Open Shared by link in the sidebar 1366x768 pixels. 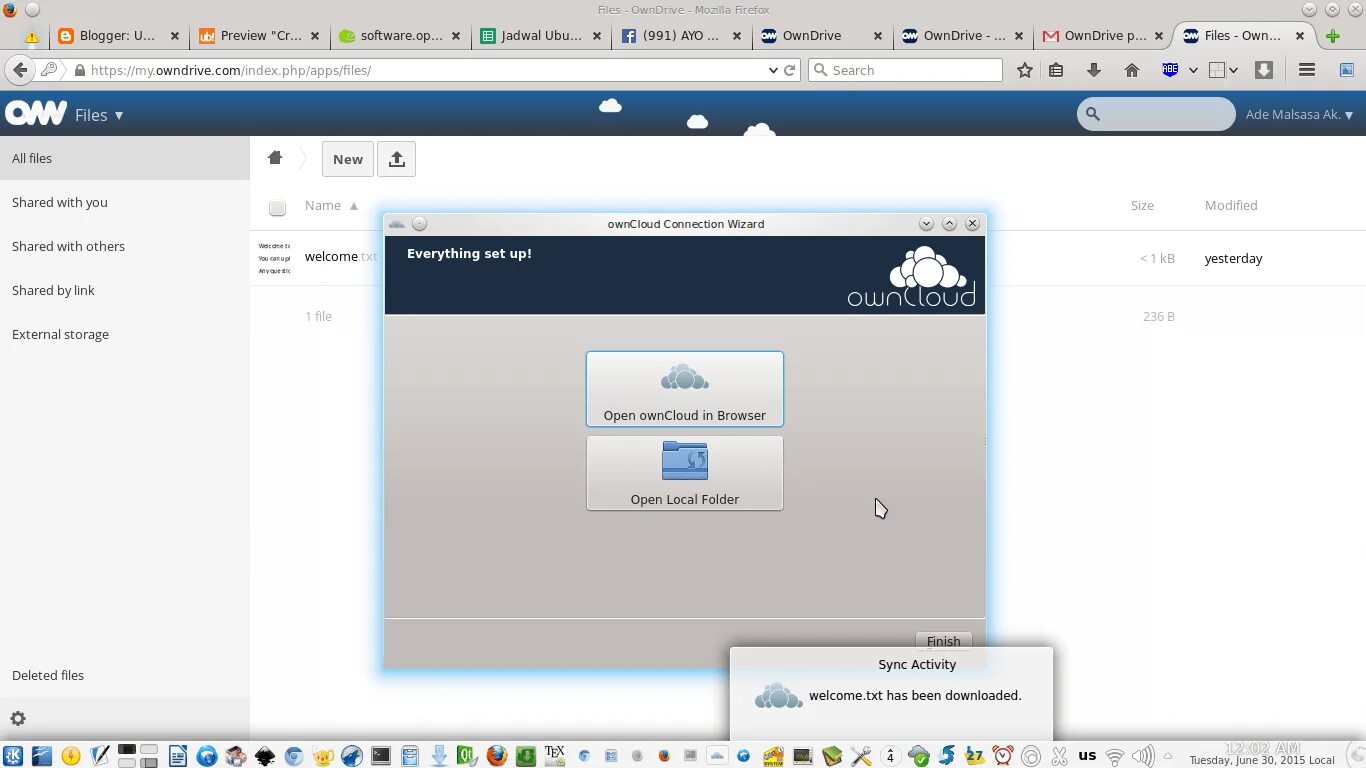tap(124, 290)
